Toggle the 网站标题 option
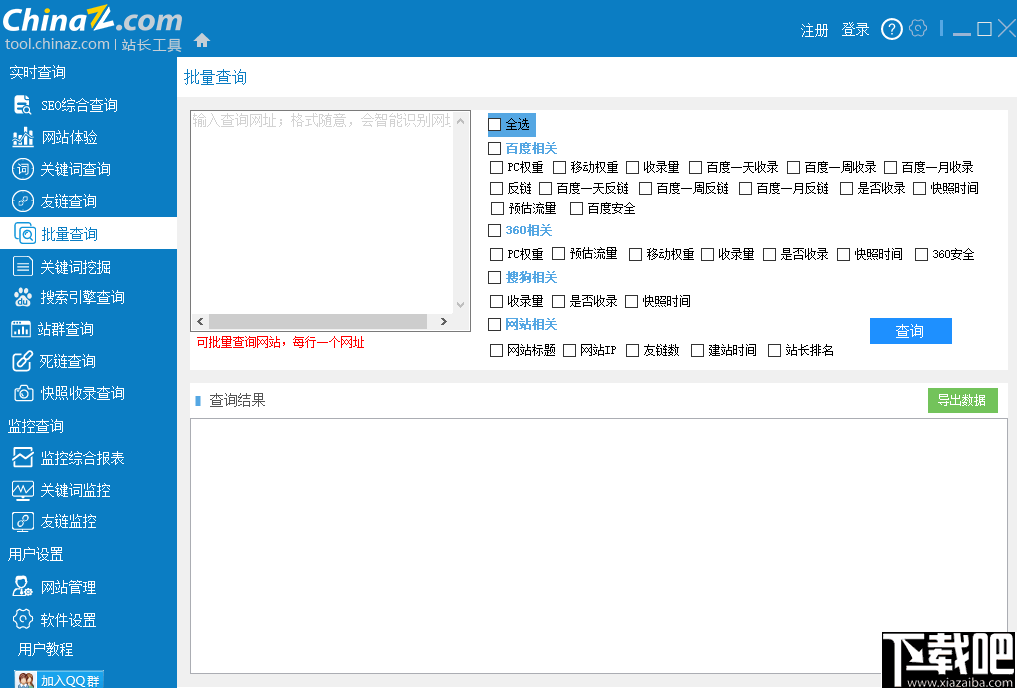Screen dimensions: 1017x688 (496, 350)
